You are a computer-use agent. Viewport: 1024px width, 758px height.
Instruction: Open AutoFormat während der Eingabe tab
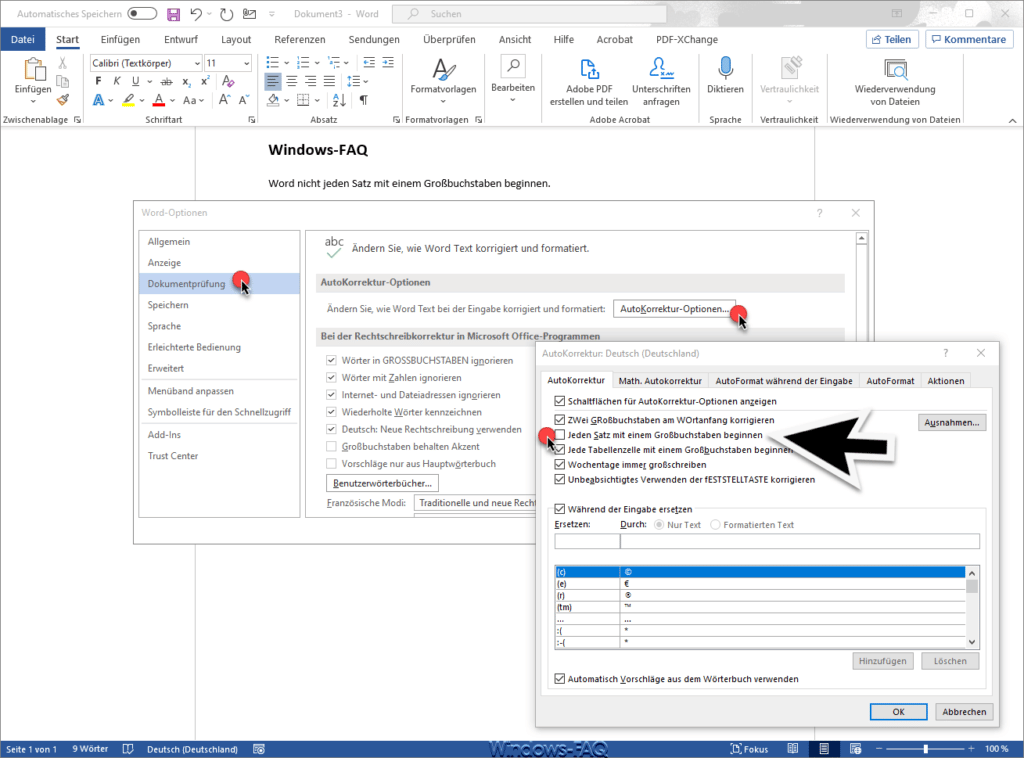(784, 381)
